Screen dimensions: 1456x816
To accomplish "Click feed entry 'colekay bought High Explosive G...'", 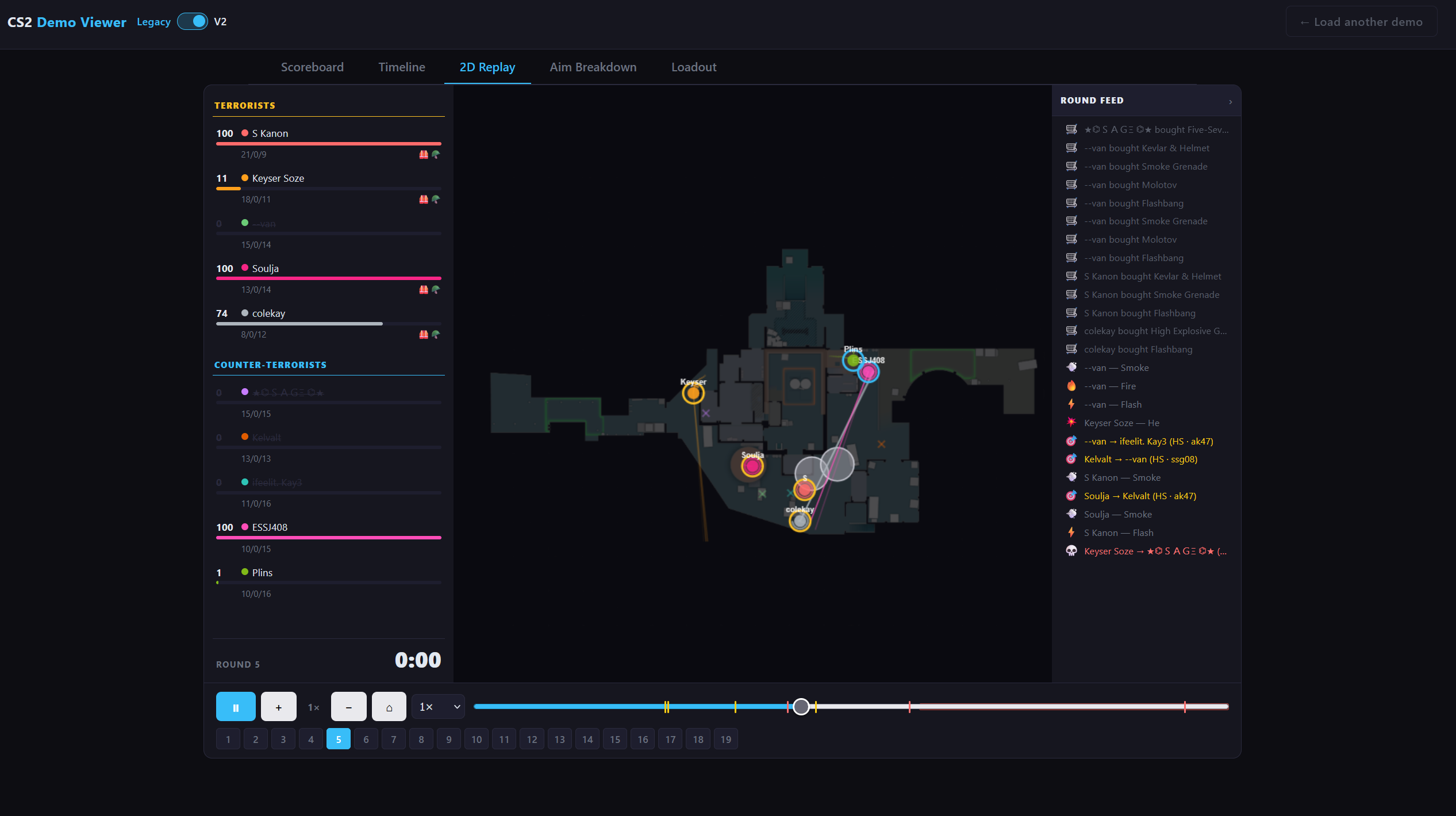I will (x=1146, y=331).
